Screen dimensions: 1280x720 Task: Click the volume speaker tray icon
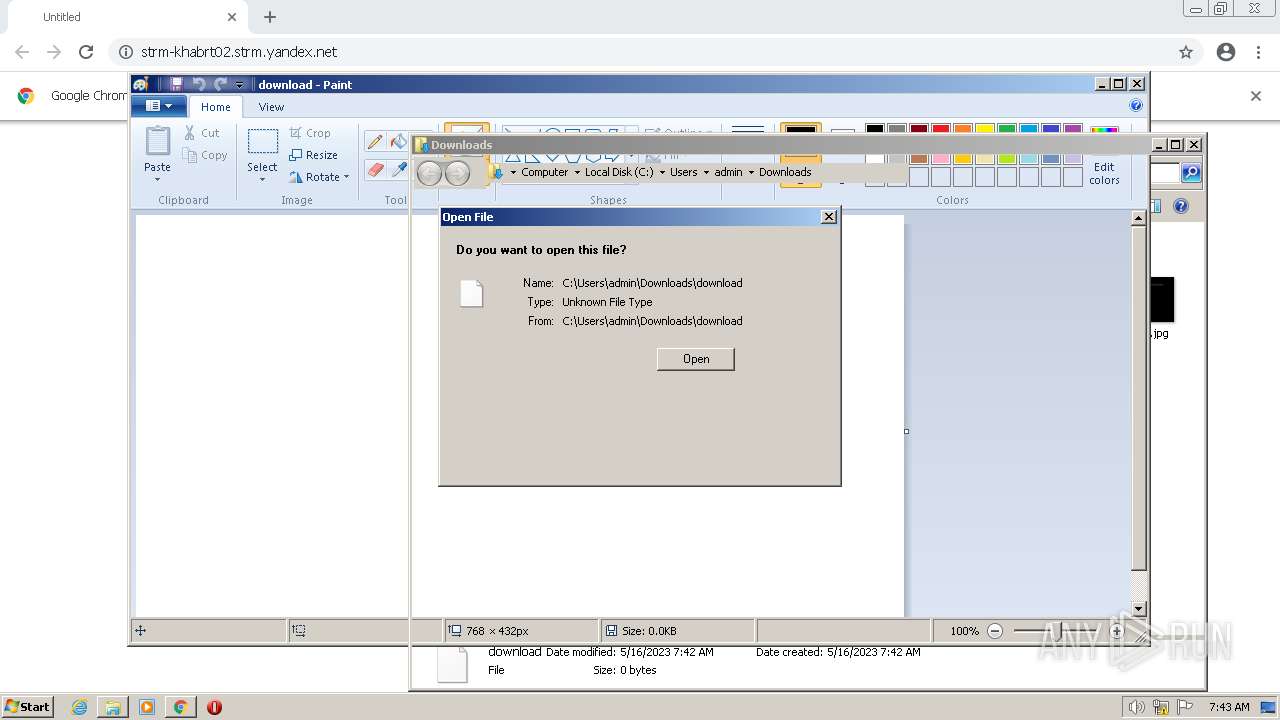pos(1136,707)
